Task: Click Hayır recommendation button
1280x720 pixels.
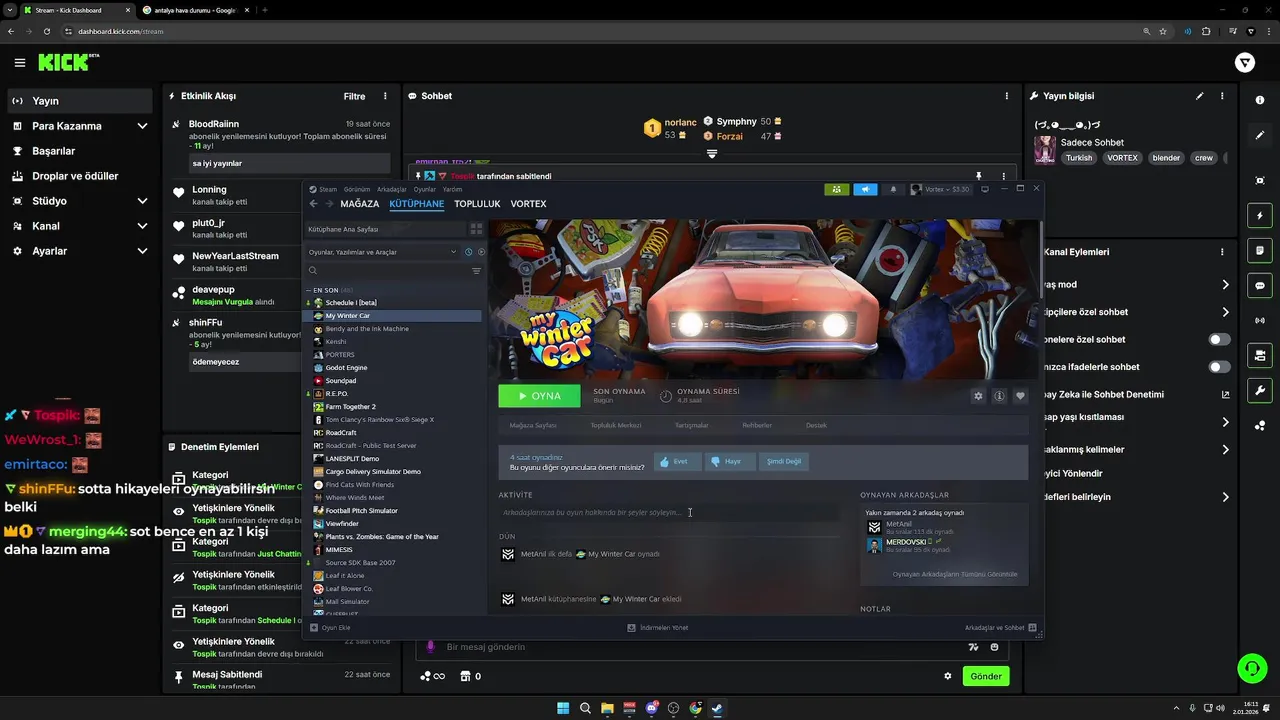Action: [x=729, y=462]
